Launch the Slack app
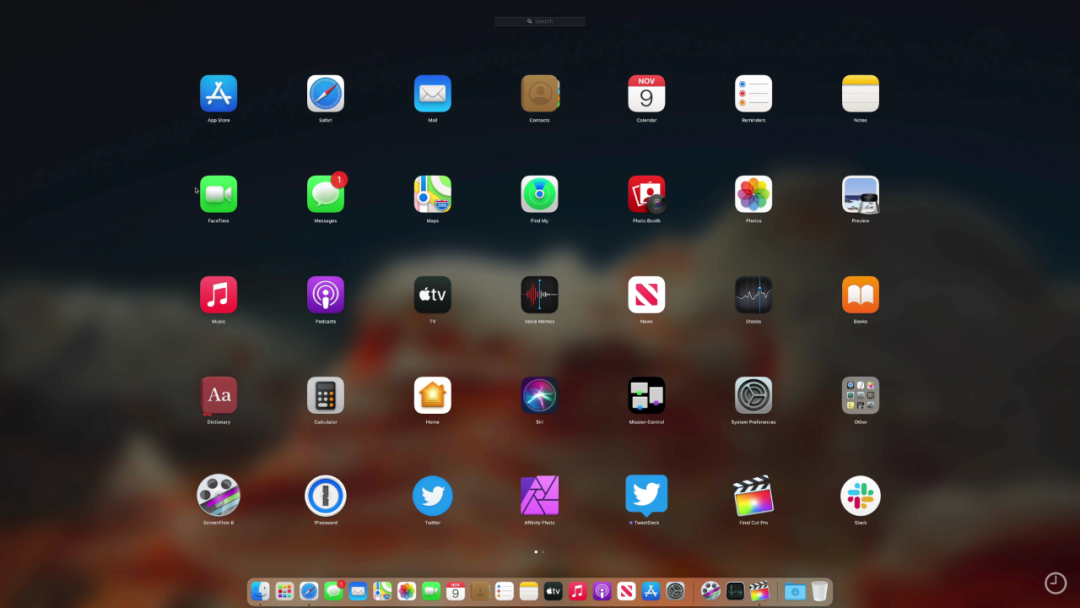The width and height of the screenshot is (1080, 608). click(860, 495)
